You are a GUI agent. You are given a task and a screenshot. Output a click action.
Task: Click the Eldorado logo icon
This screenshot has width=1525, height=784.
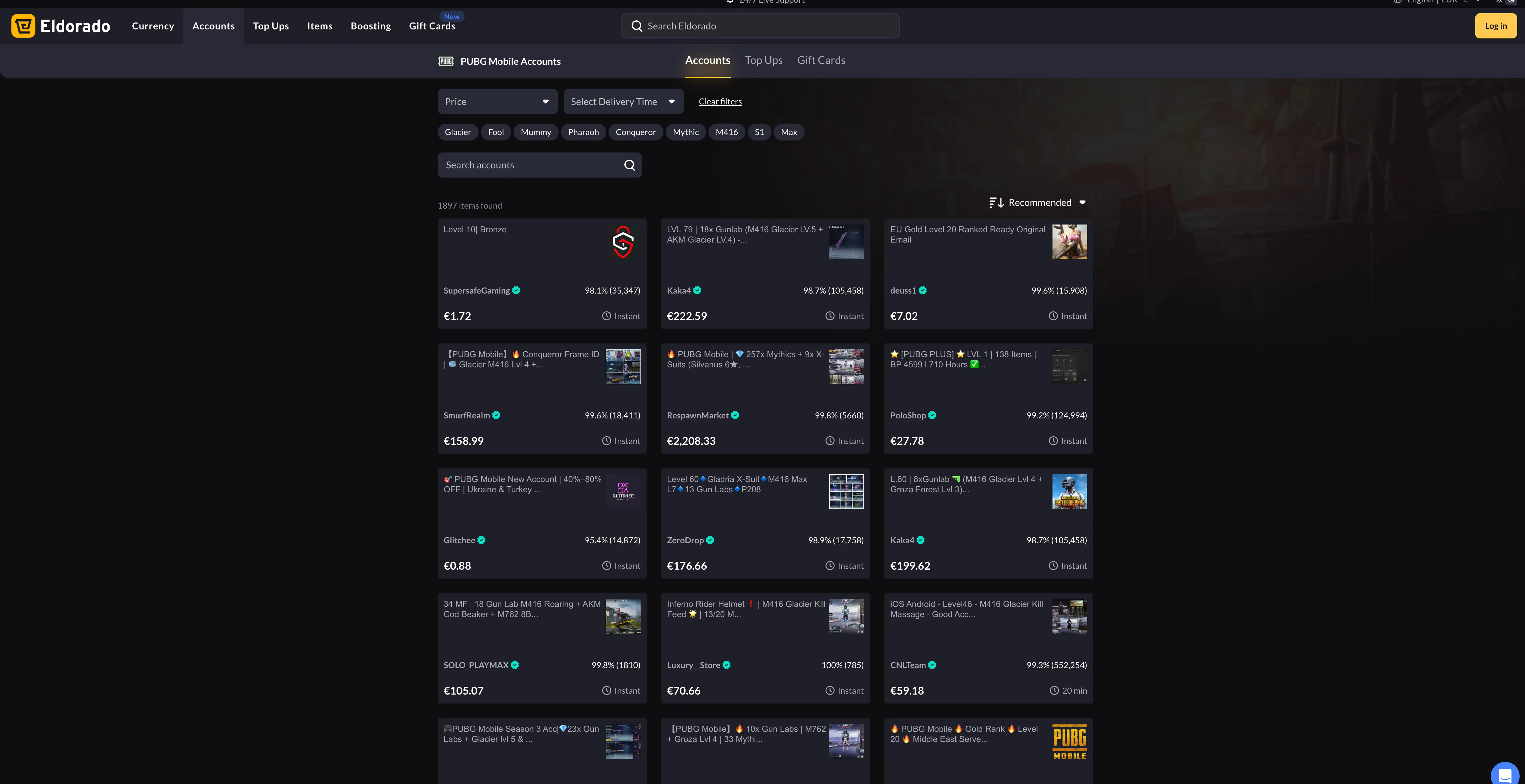coord(23,26)
